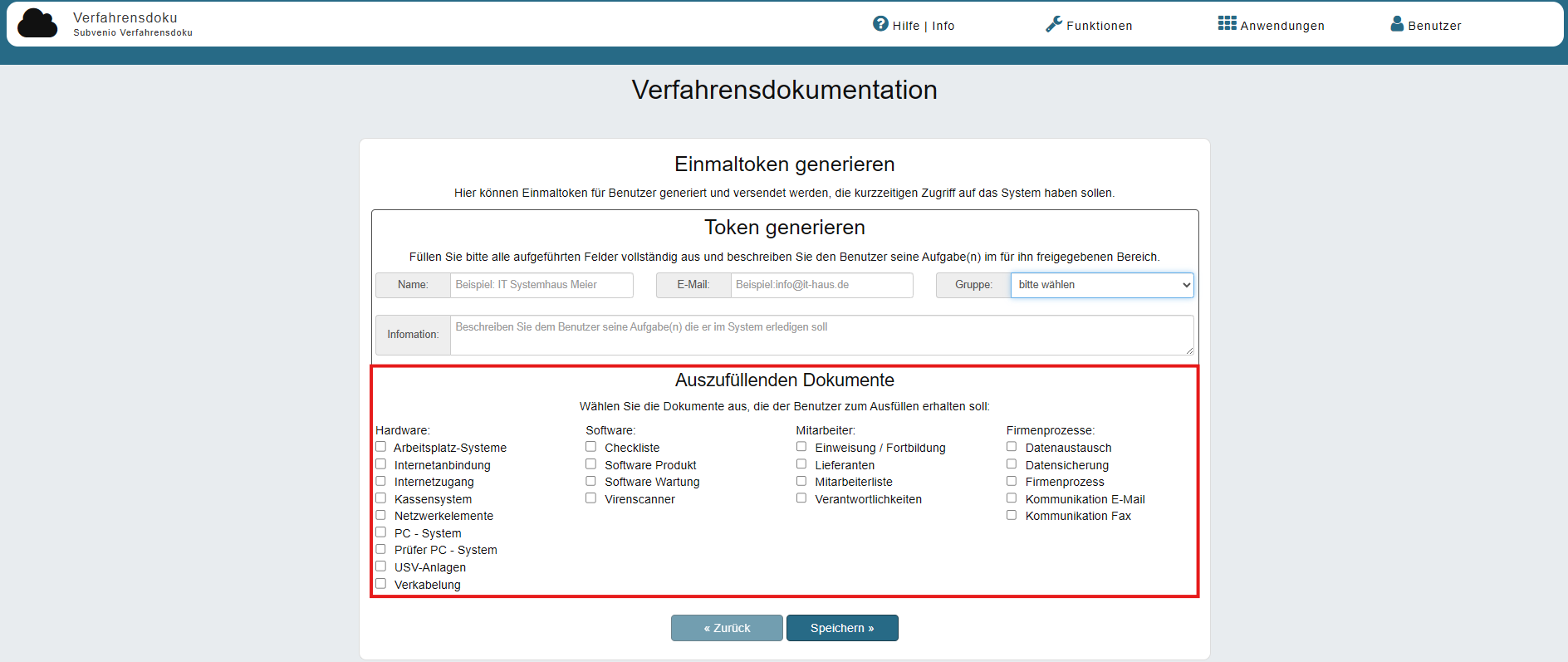The image size is (1568, 662).
Task: Enable the Virenscanner checkbox
Action: [x=590, y=498]
